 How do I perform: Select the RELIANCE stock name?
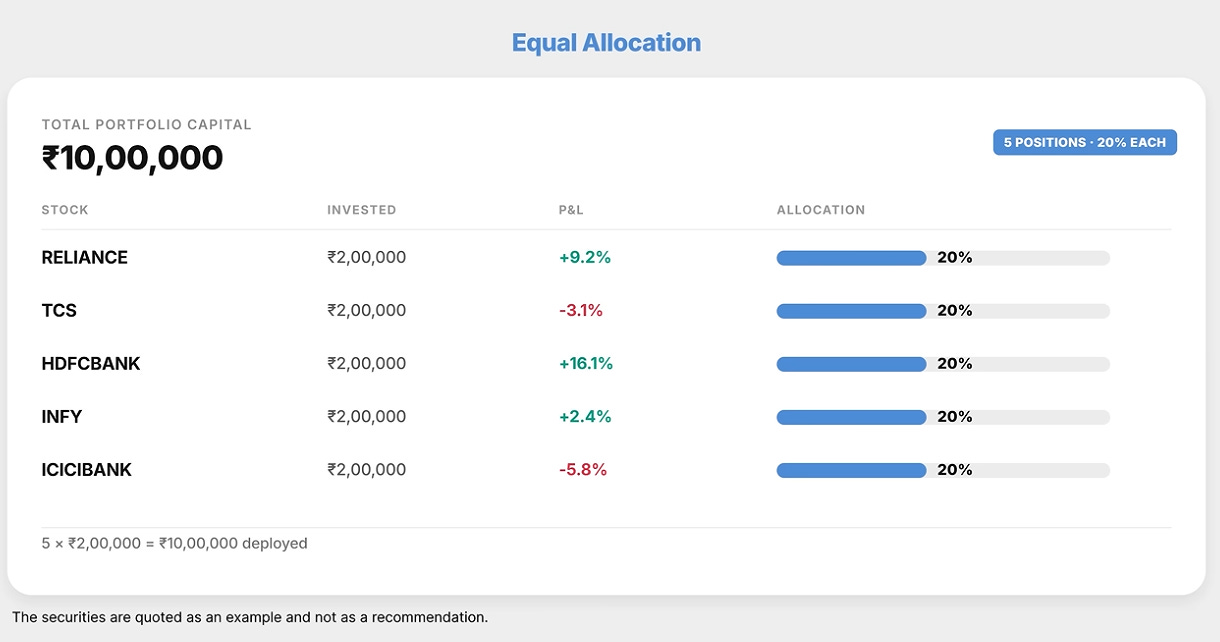click(x=85, y=258)
